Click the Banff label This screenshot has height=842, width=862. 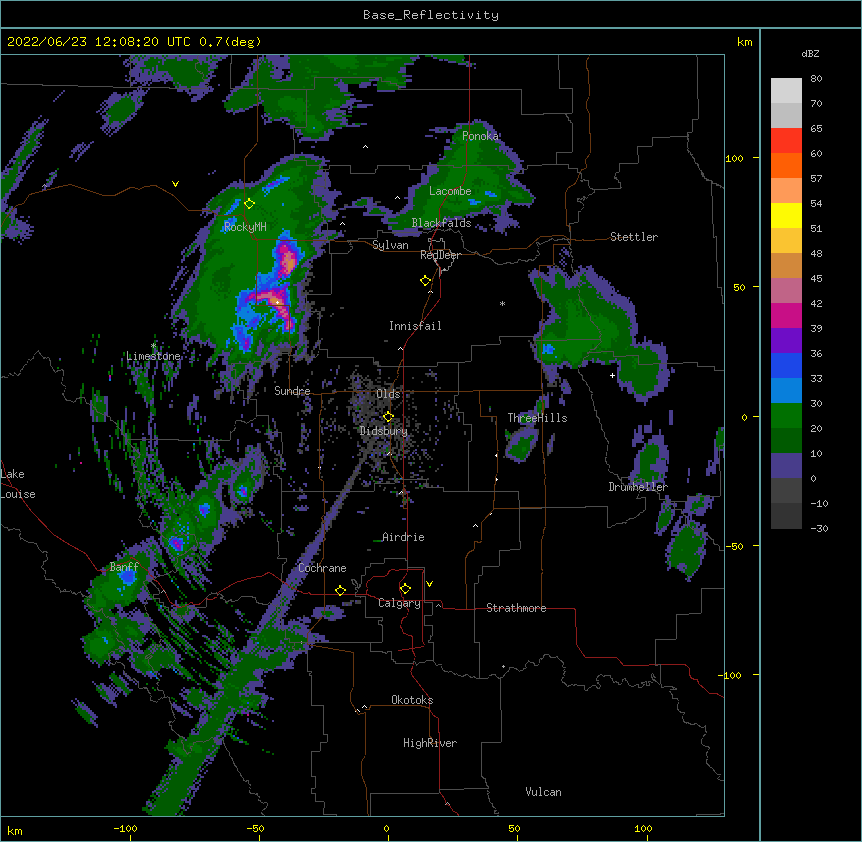[x=124, y=567]
